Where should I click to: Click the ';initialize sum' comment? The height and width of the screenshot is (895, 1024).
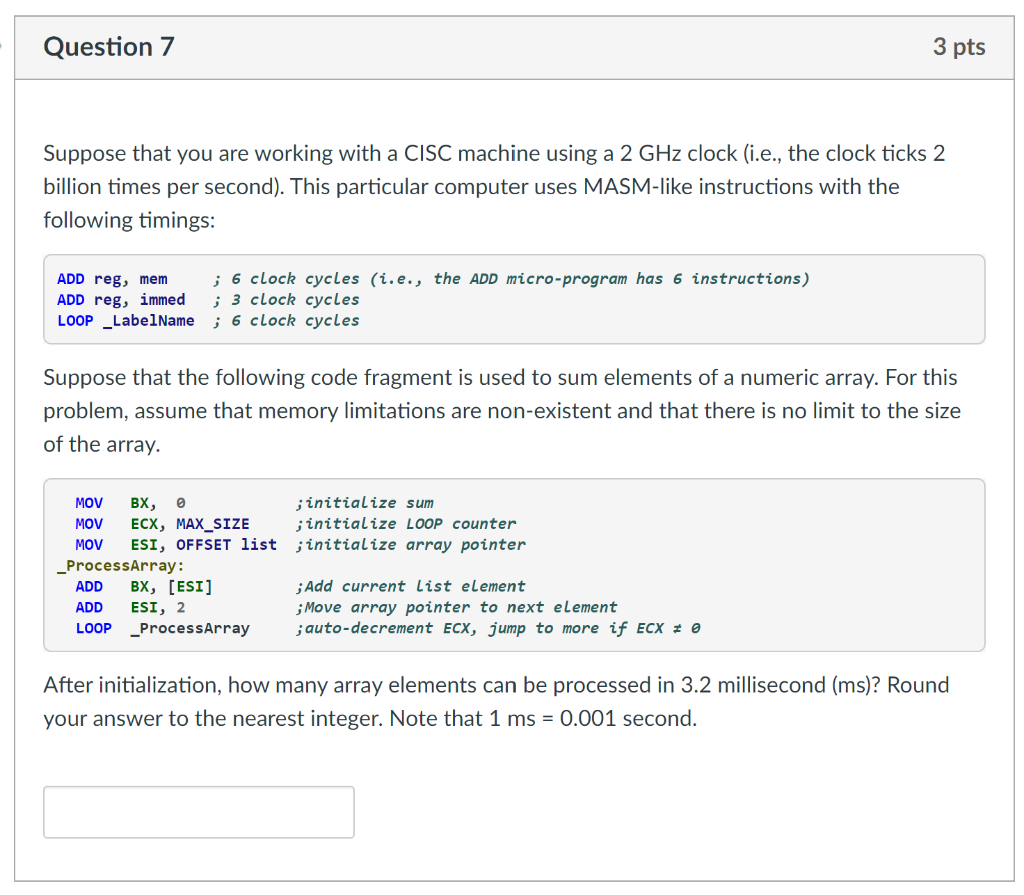click(x=364, y=503)
